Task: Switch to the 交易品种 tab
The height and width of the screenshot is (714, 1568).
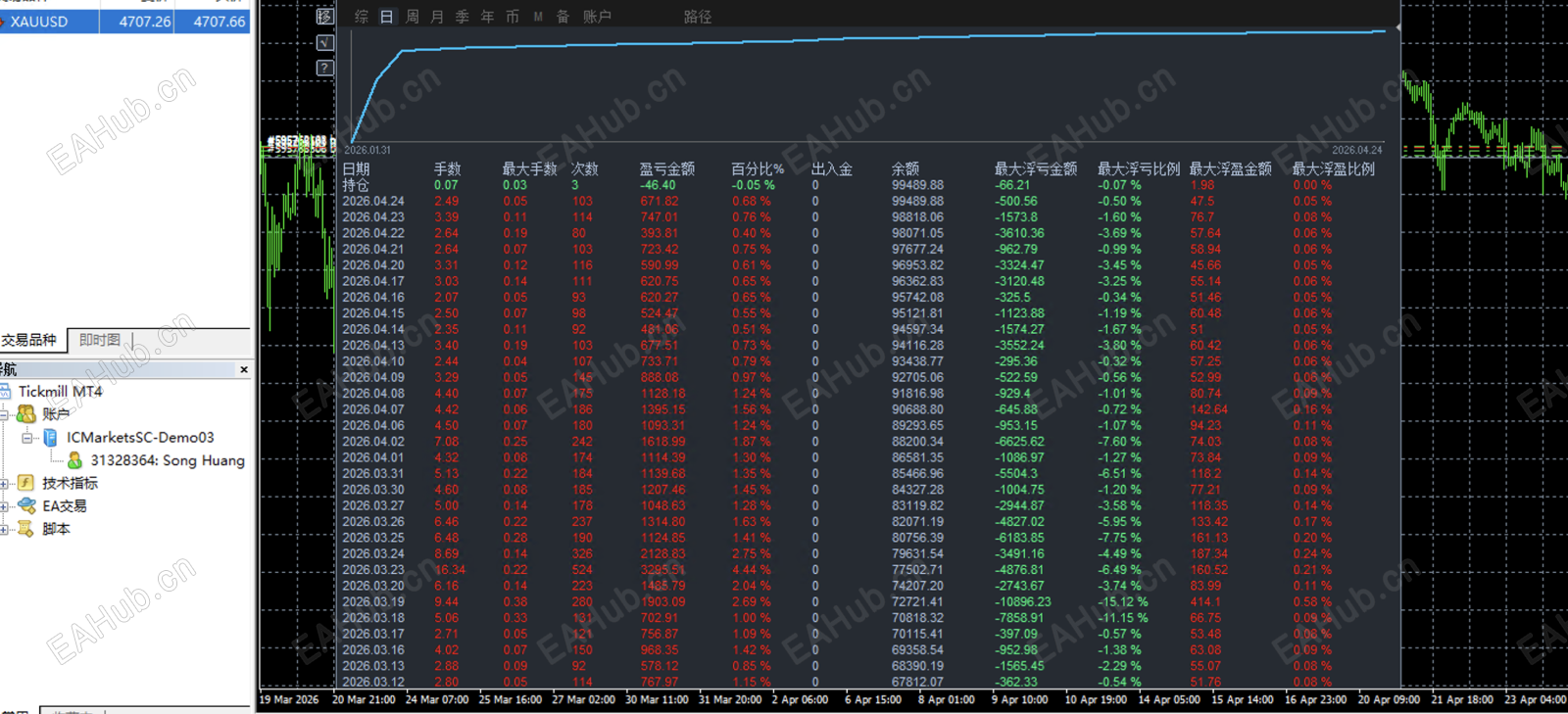Action: [30, 340]
